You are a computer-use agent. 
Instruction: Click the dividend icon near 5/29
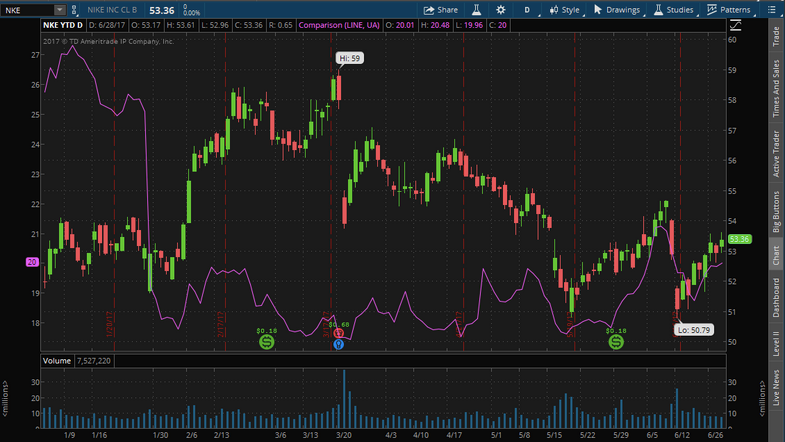(616, 342)
